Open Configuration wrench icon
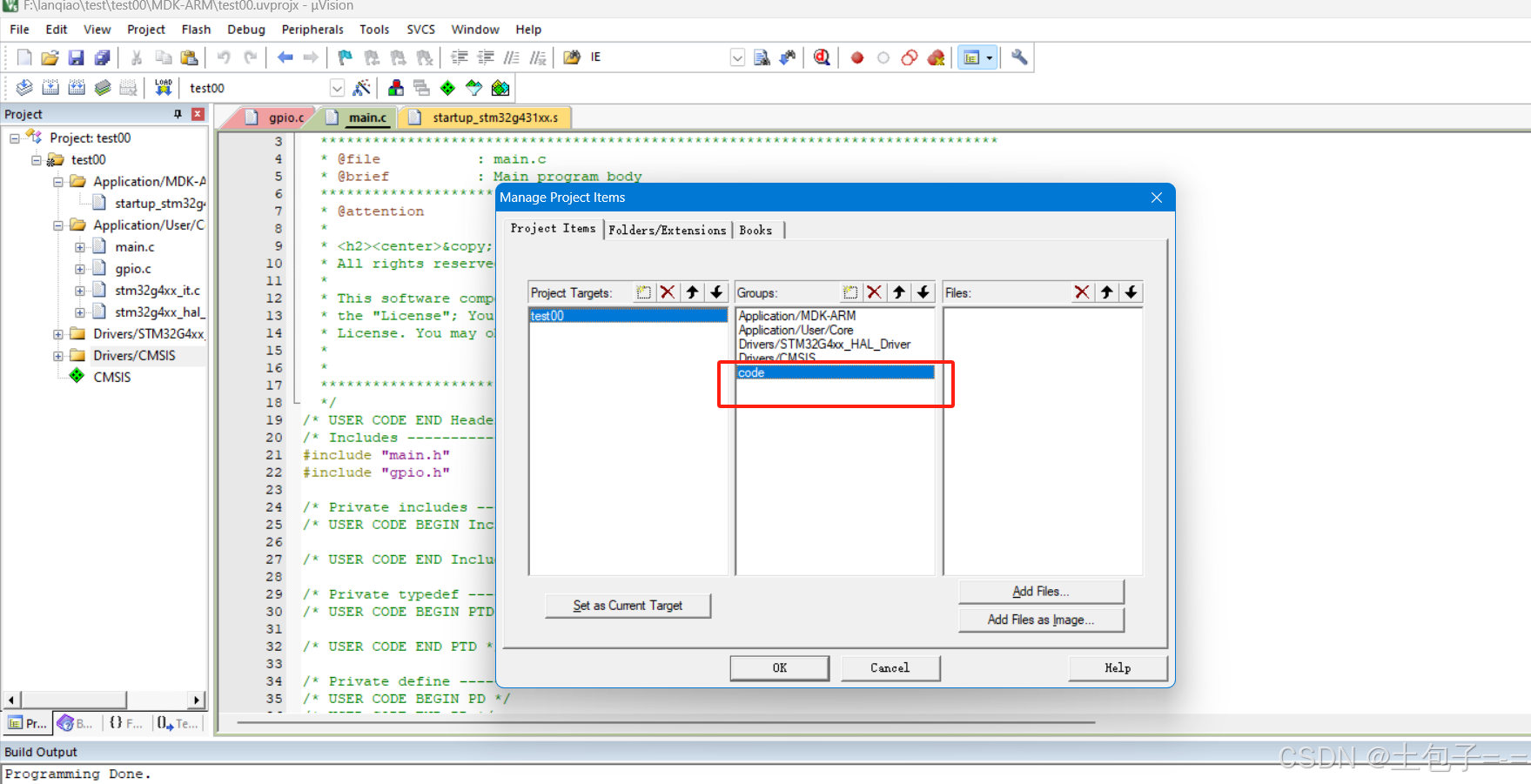The image size is (1531, 784). [x=1019, y=57]
